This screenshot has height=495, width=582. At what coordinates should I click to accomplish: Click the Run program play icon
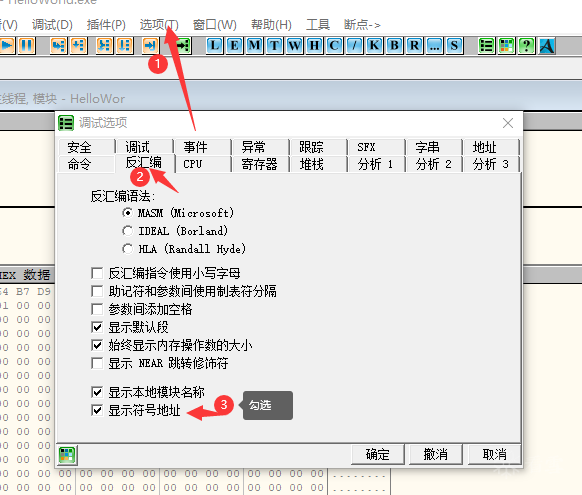tap(7, 46)
